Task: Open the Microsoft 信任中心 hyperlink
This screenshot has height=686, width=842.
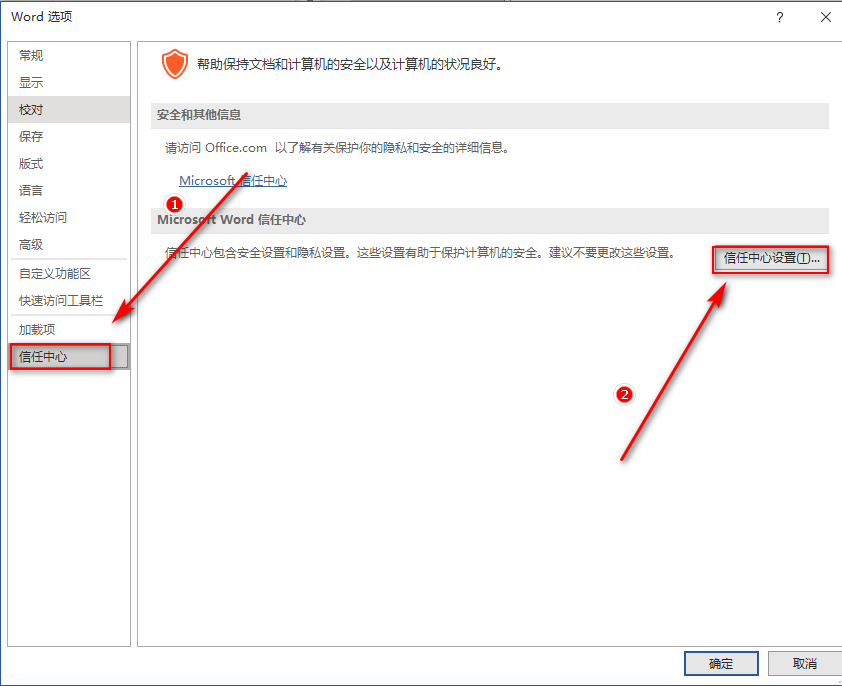Action: pyautogui.click(x=233, y=180)
